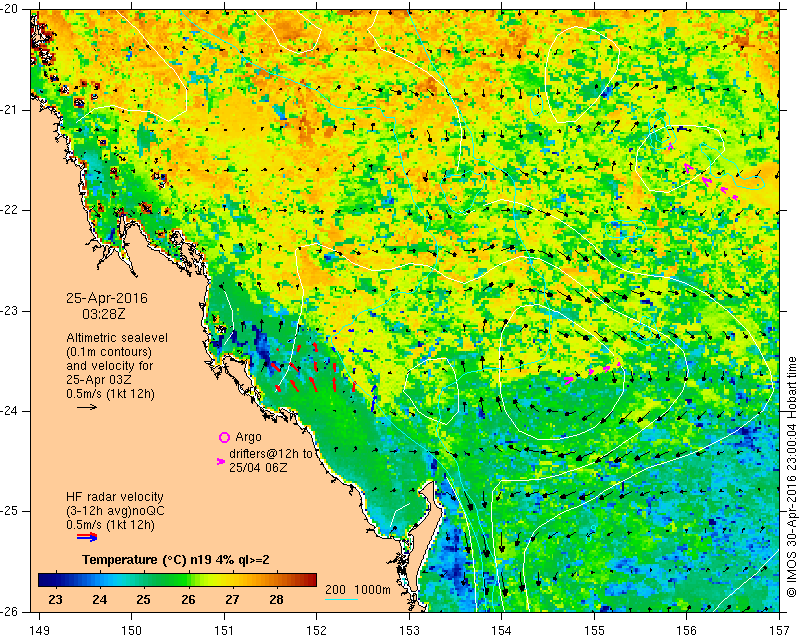Click the 'HF radar velocity' legend heading

coord(115,497)
